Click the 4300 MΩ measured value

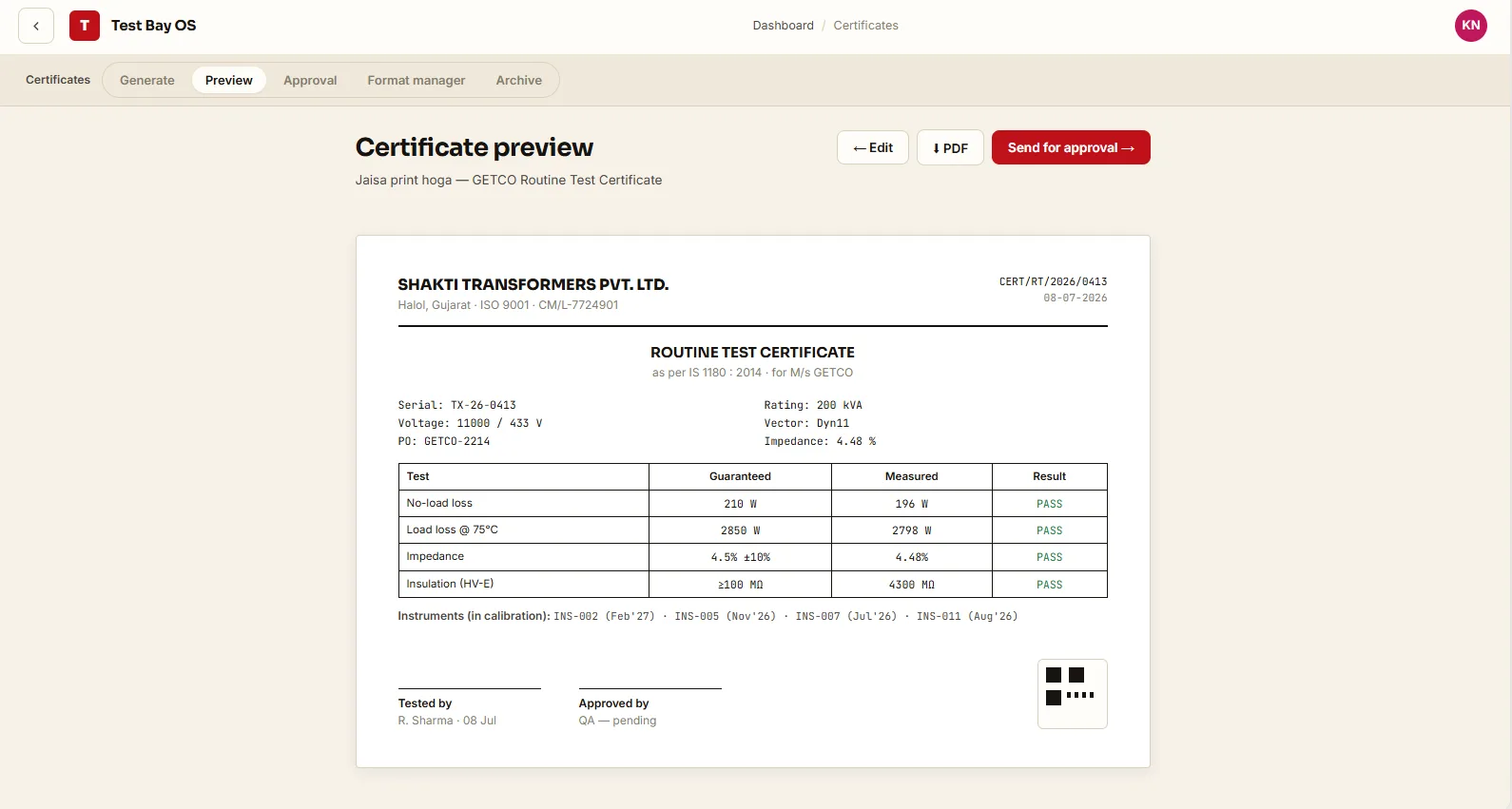pos(911,585)
